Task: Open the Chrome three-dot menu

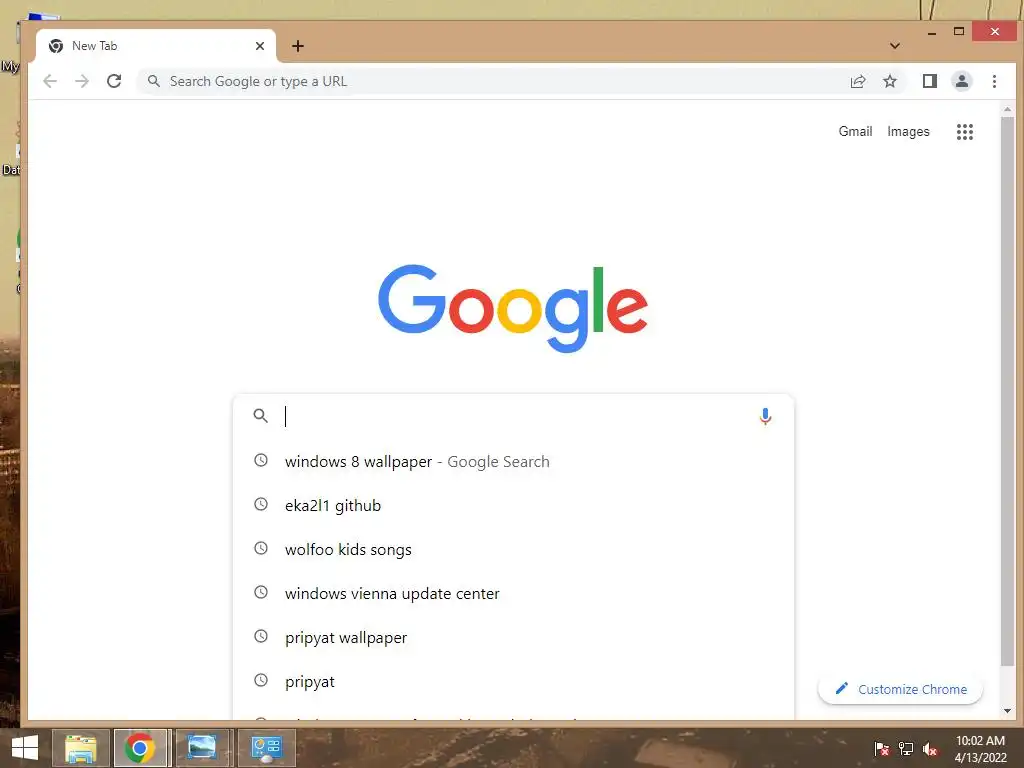Action: [994, 81]
